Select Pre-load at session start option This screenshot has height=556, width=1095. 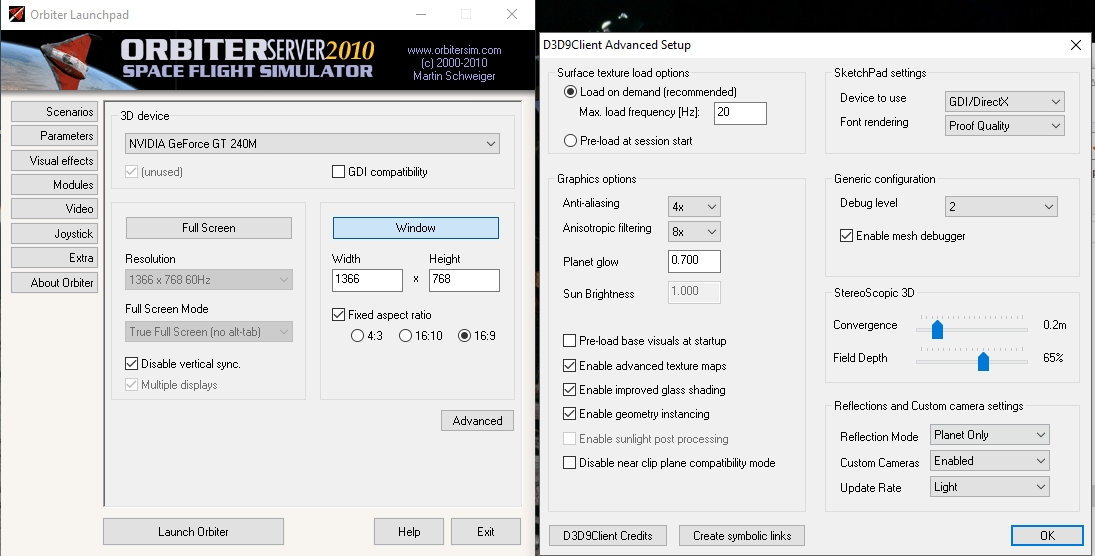571,141
